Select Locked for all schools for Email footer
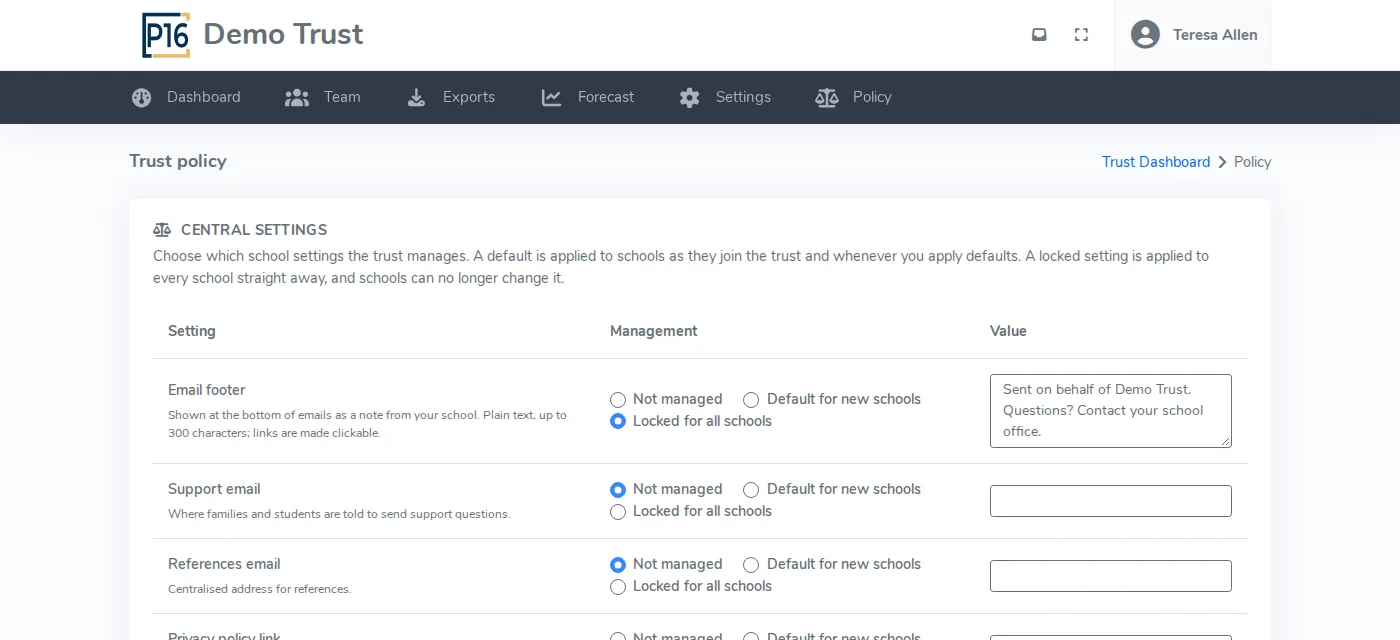The image size is (1400, 640). point(618,422)
